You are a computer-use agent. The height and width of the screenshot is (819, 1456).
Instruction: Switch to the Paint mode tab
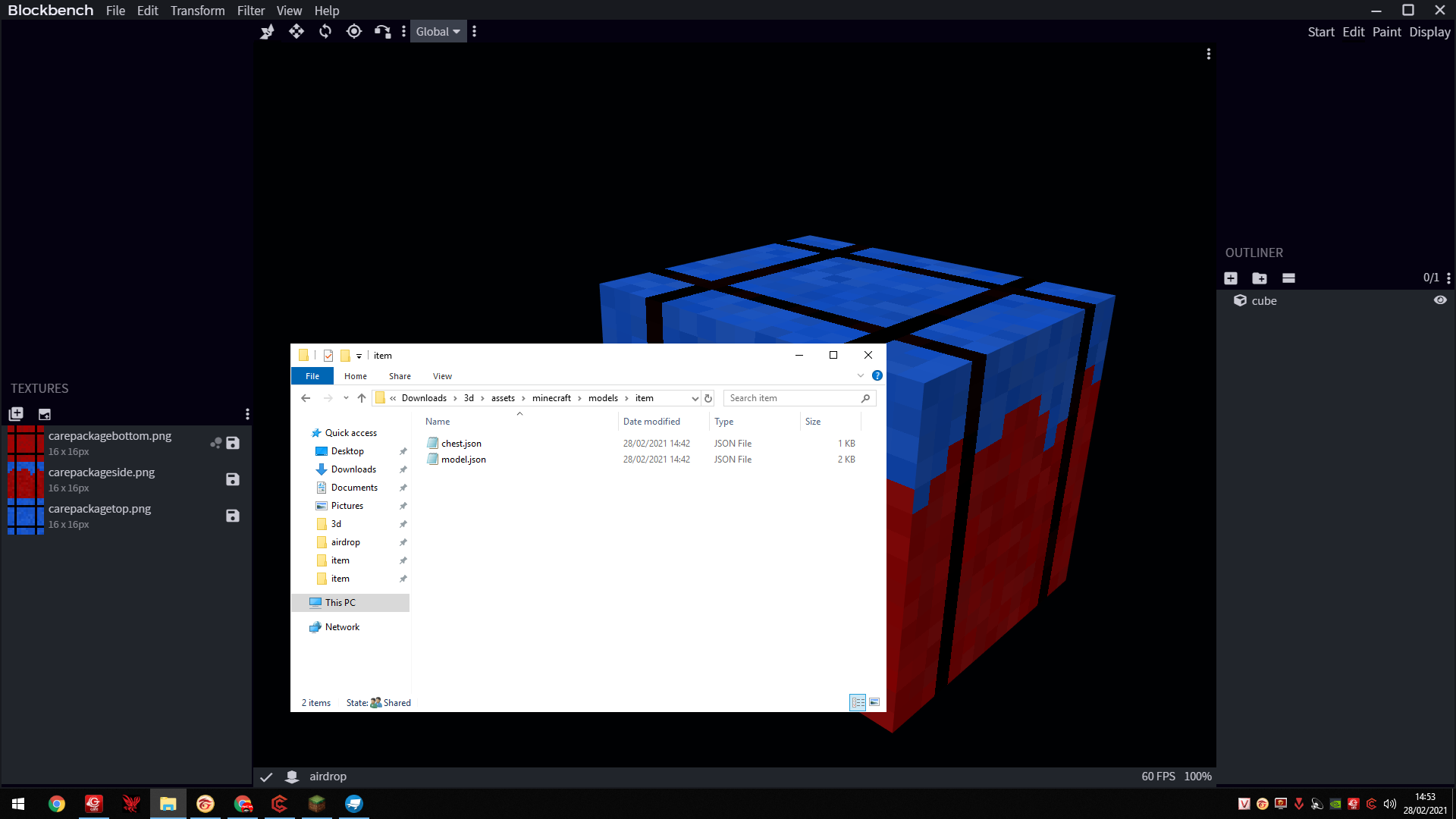pos(1386,32)
